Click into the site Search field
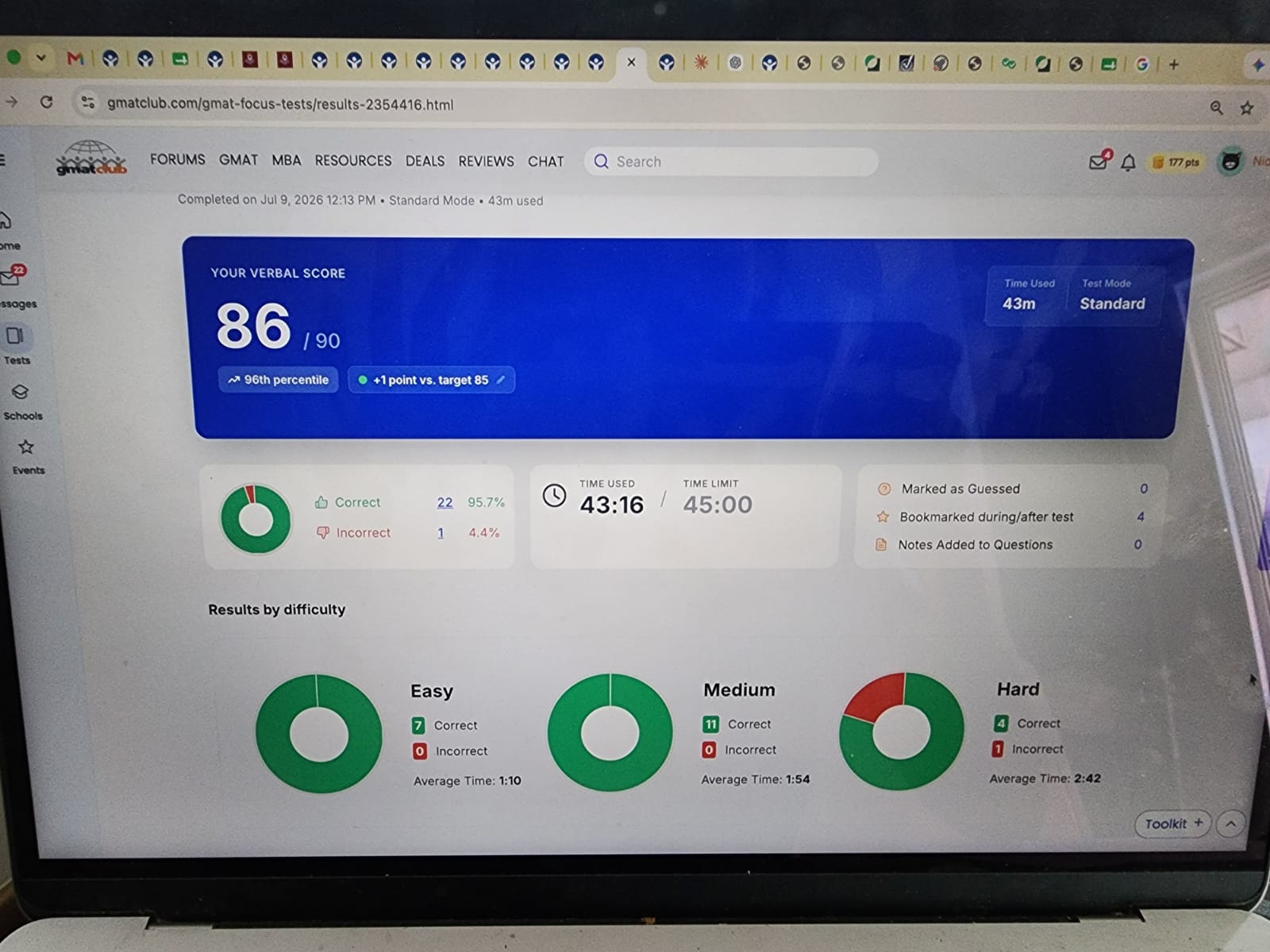Screen dimensions: 1270x952 tap(732, 162)
